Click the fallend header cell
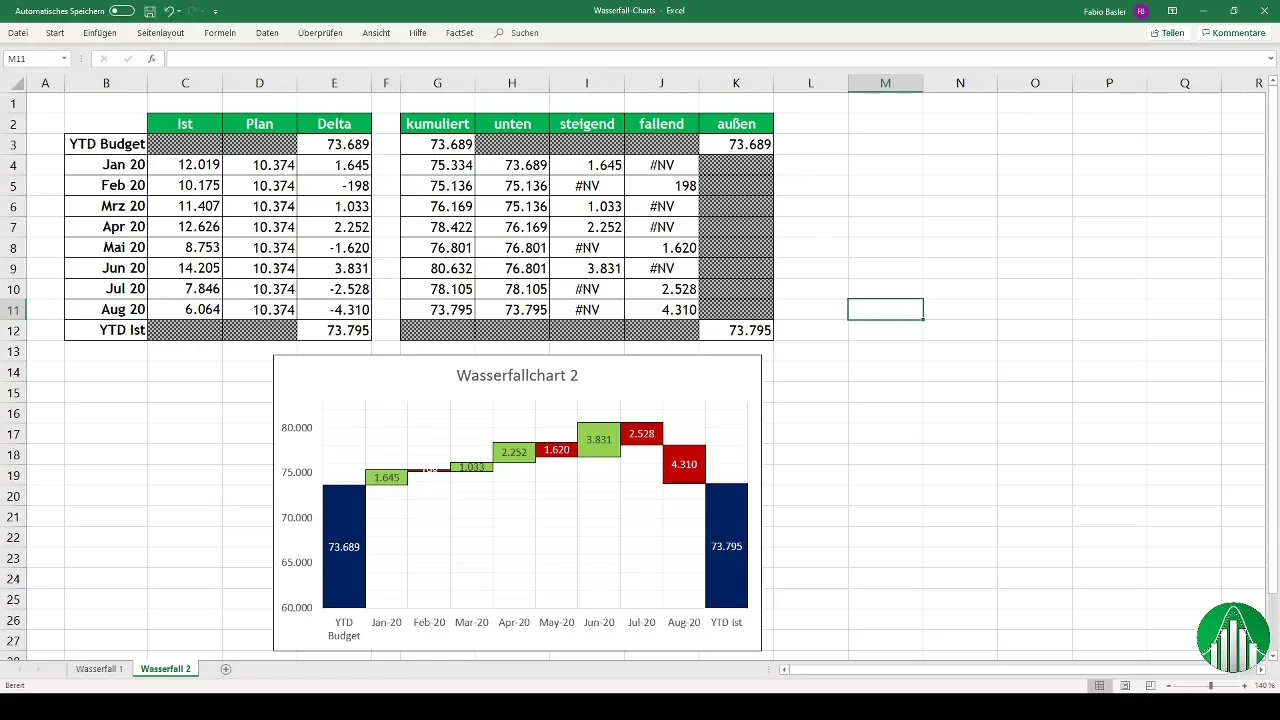 661,124
